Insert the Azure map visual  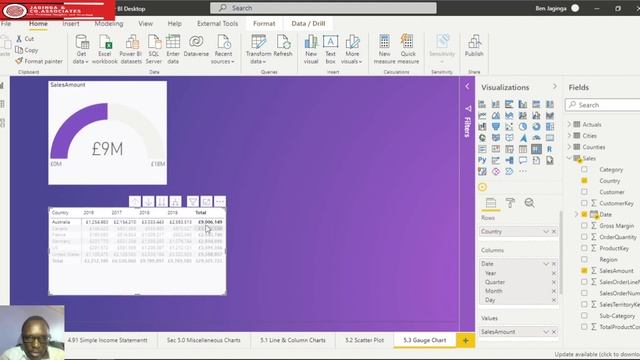click(523, 138)
